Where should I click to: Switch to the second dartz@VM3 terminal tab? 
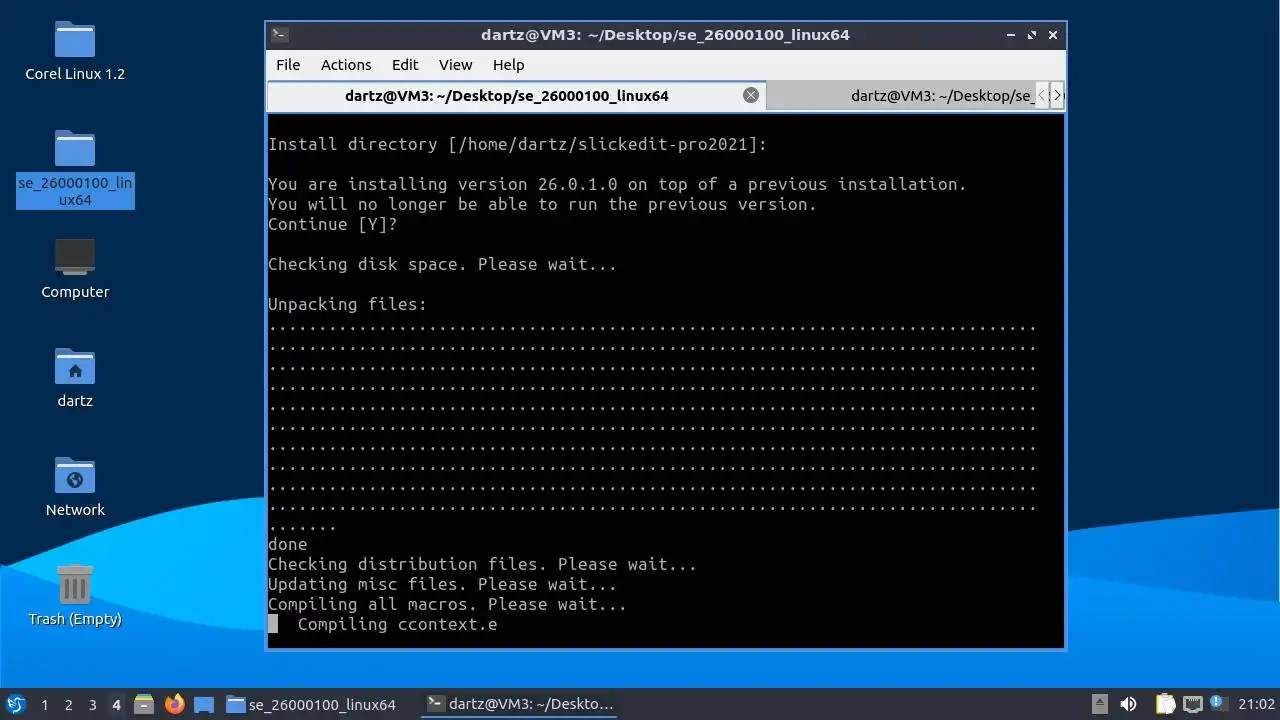point(900,96)
